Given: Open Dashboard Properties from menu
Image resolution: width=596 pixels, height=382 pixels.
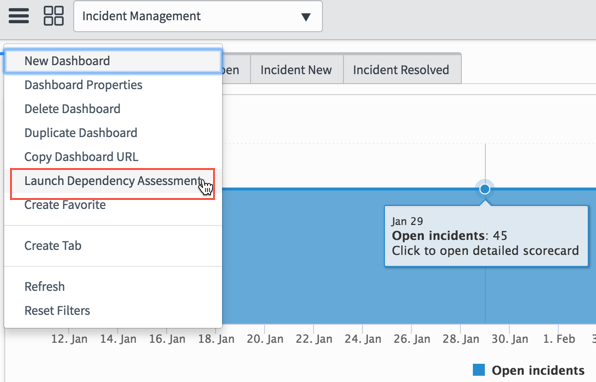Looking at the screenshot, I should [113, 85].
